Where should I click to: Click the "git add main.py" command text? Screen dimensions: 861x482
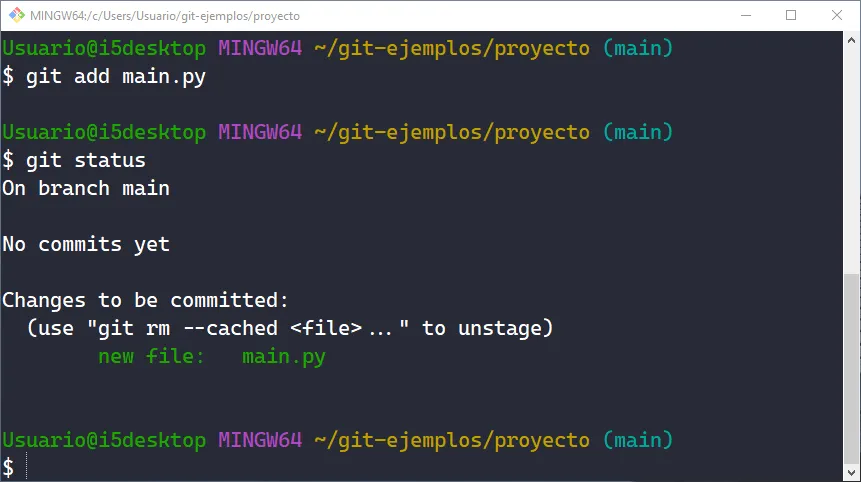116,77
